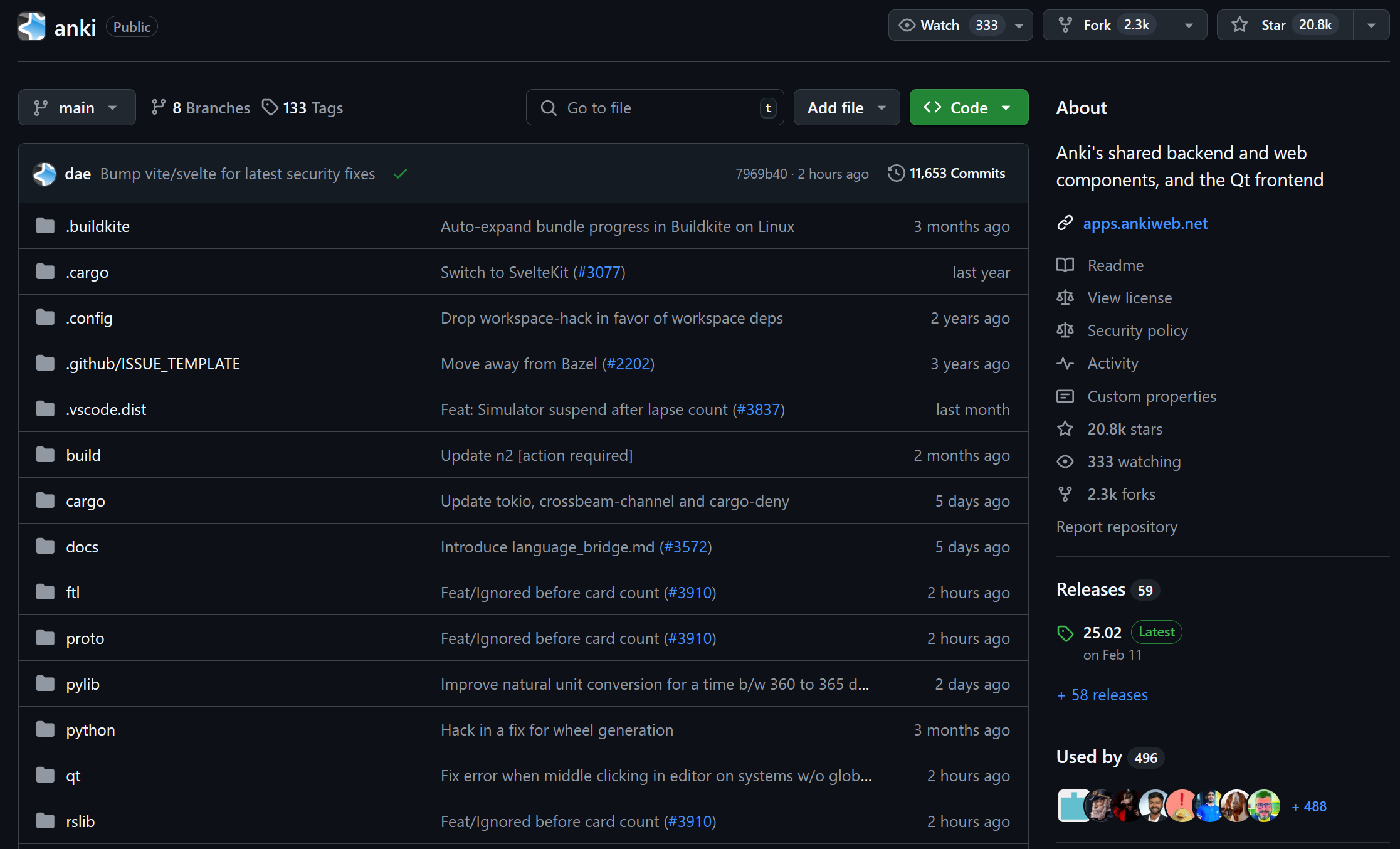Click the link icon beside apps.ankiweb.net
The width and height of the screenshot is (1400, 849).
click(x=1065, y=223)
